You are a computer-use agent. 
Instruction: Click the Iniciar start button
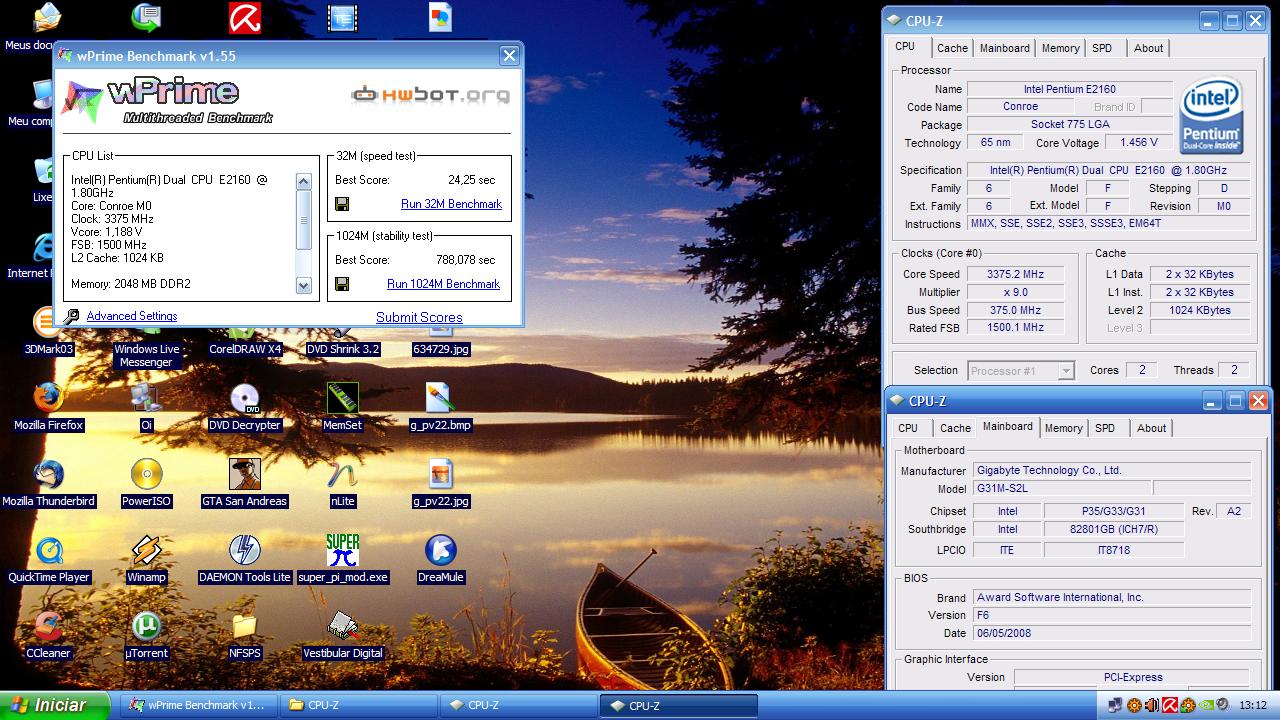55,705
